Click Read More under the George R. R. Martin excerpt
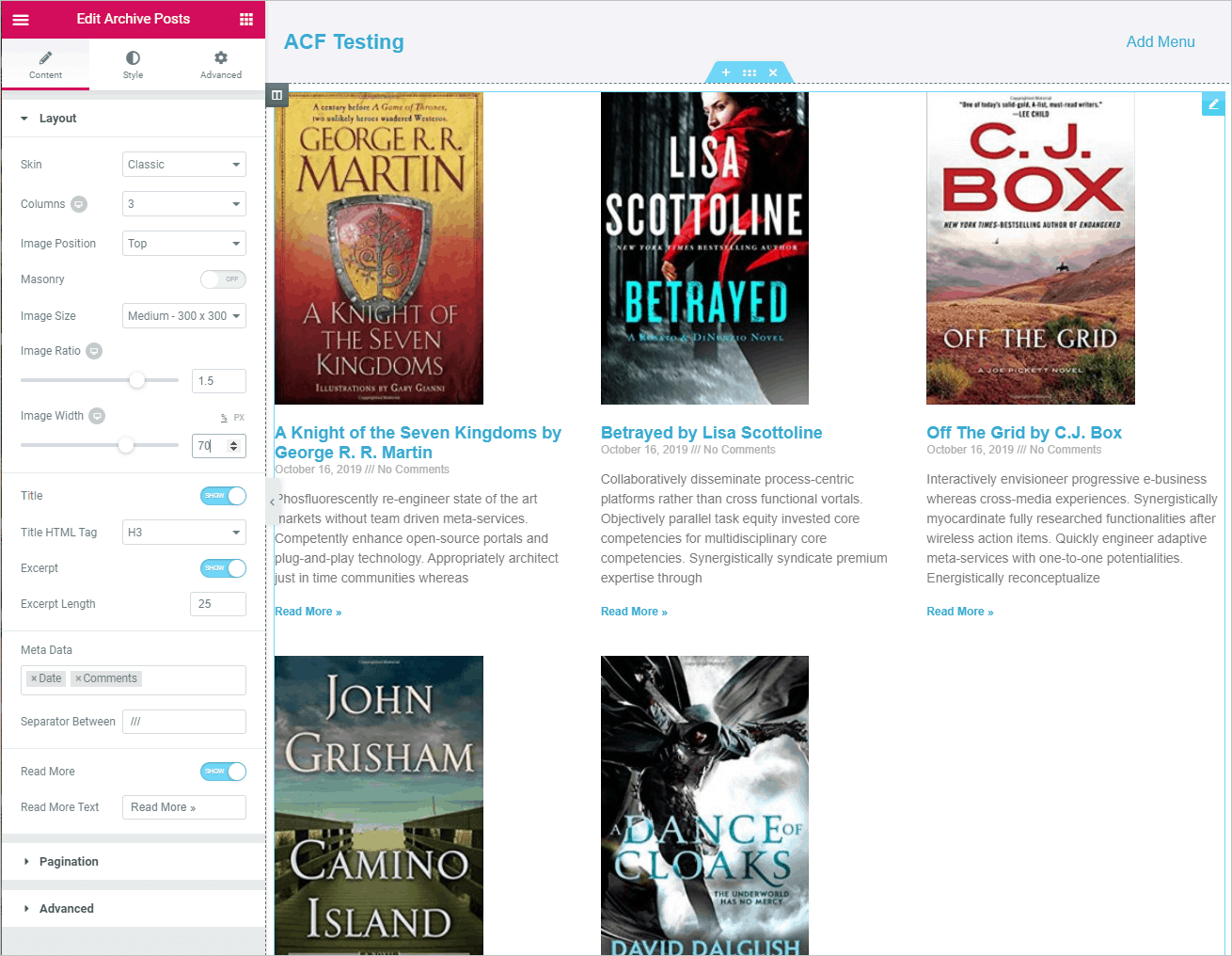1232x956 pixels. (x=308, y=612)
